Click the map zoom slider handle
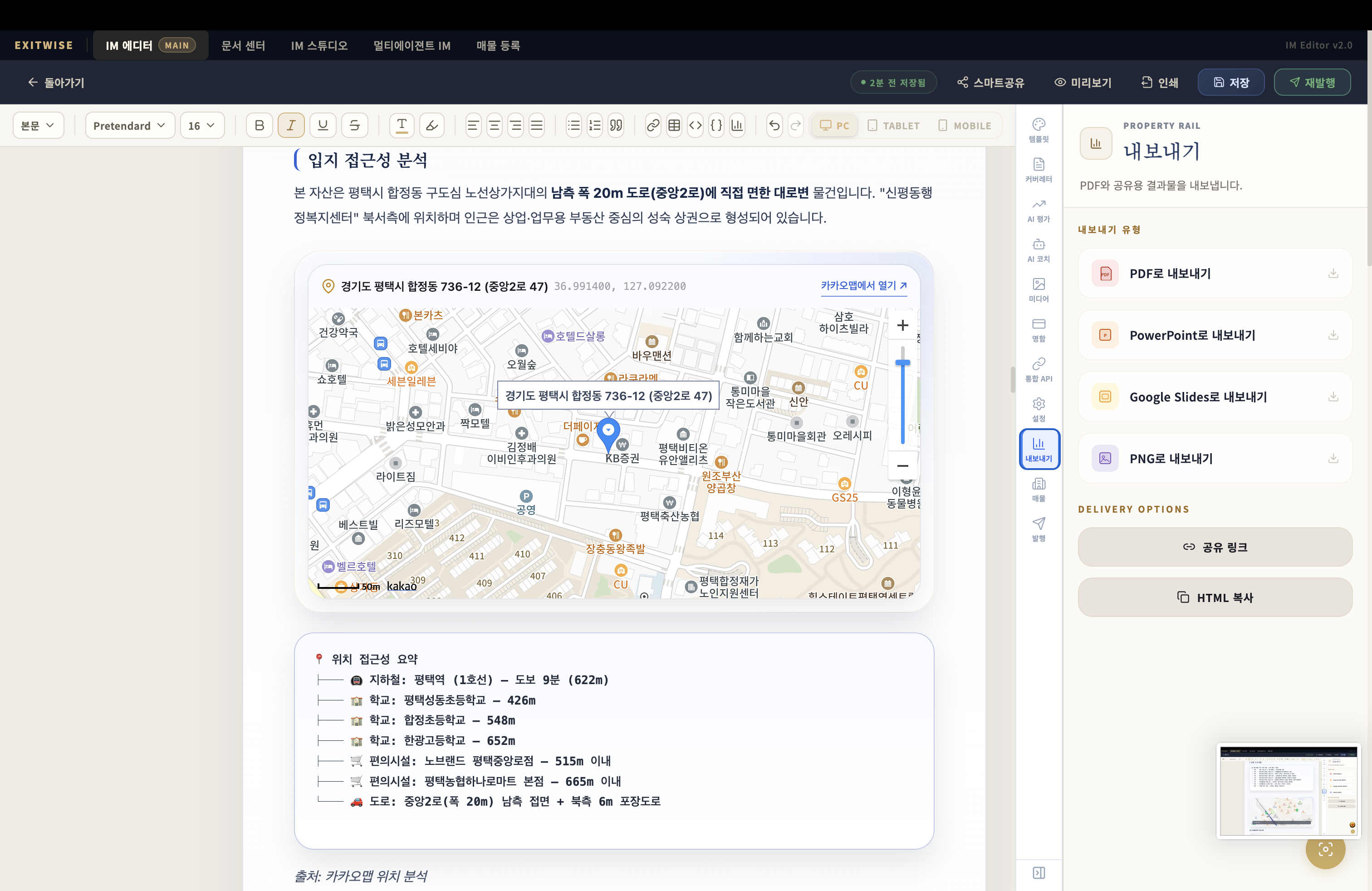Viewport: 1372px width, 891px height. point(902,363)
